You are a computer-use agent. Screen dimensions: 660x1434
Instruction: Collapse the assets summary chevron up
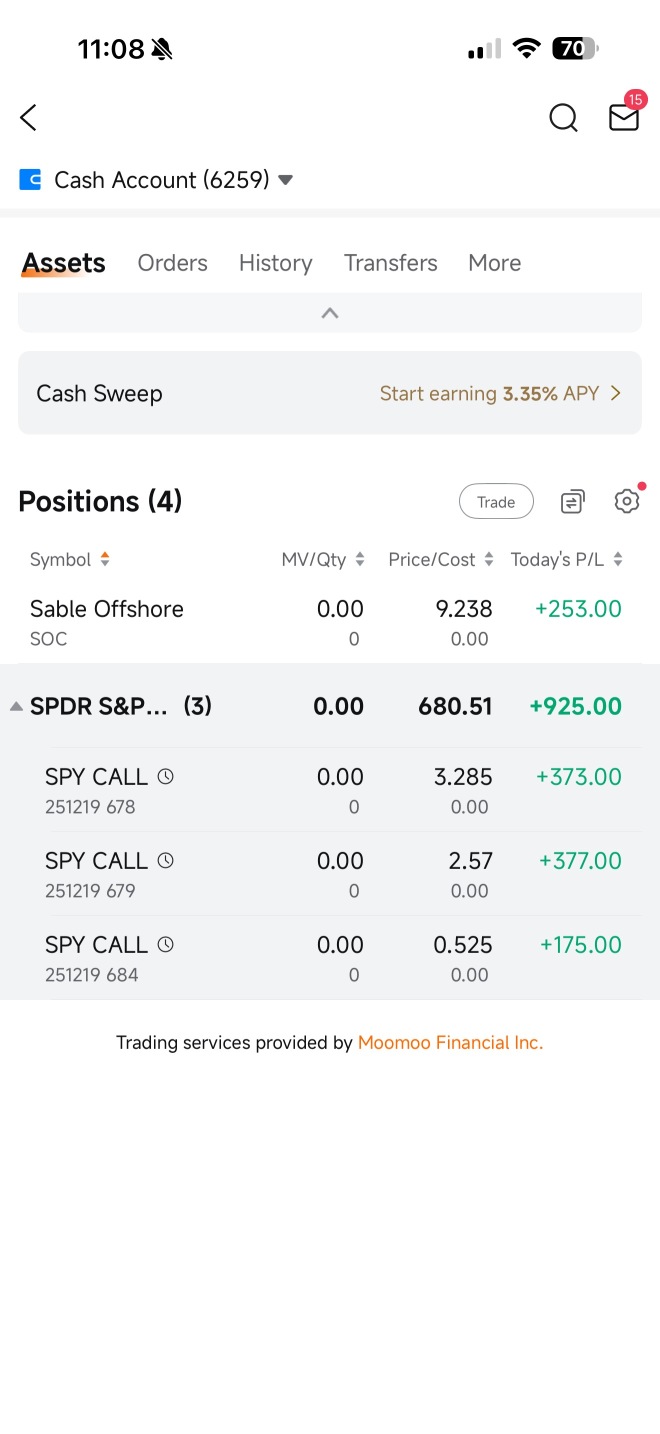click(x=330, y=313)
